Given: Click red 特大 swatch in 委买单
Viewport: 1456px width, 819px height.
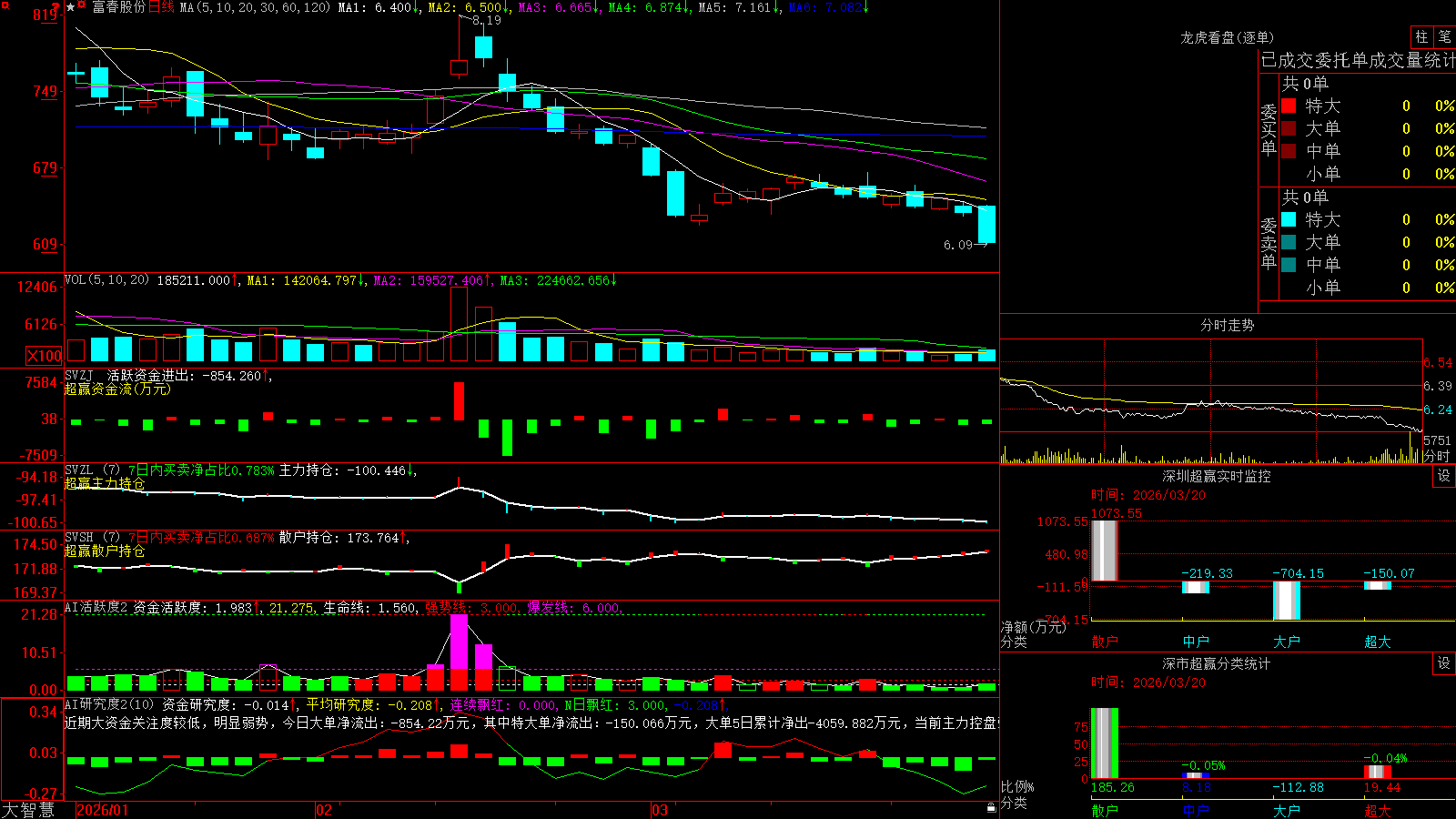Looking at the screenshot, I should (1289, 106).
